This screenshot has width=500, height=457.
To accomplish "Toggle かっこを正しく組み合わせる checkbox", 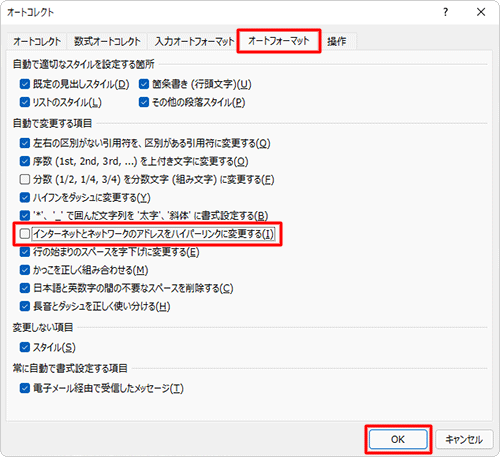I will pyautogui.click(x=25, y=270).
